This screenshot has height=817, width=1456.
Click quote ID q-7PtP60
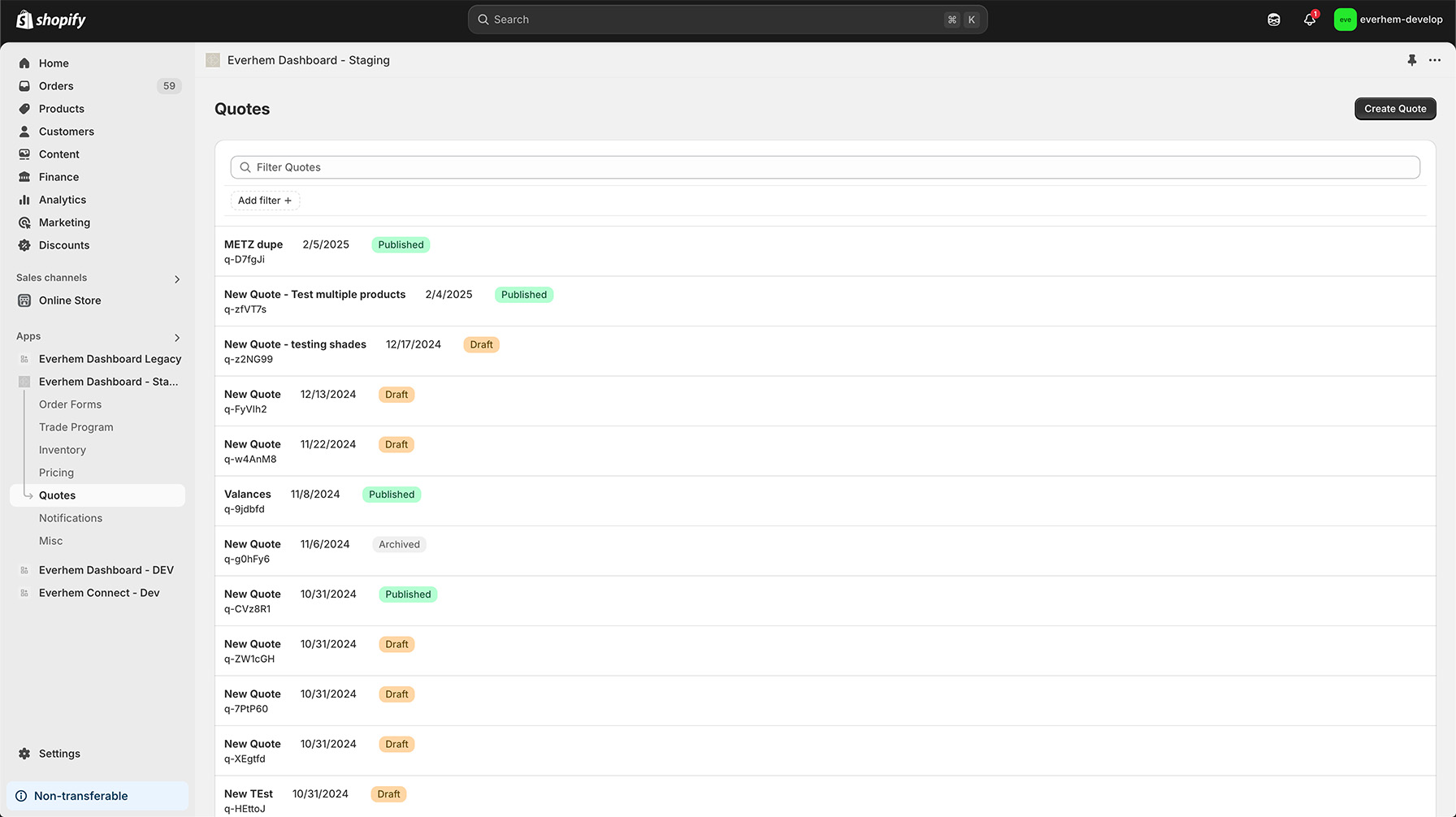[246, 709]
